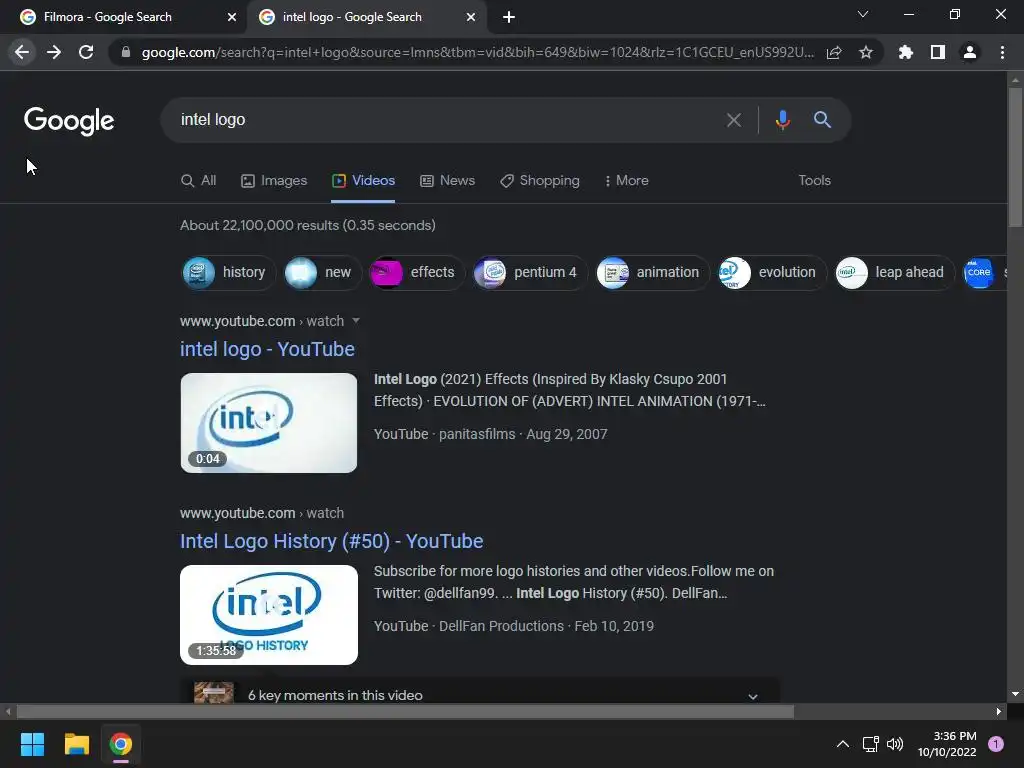Click the browser forward arrow
This screenshot has width=1024, height=768.
[54, 52]
